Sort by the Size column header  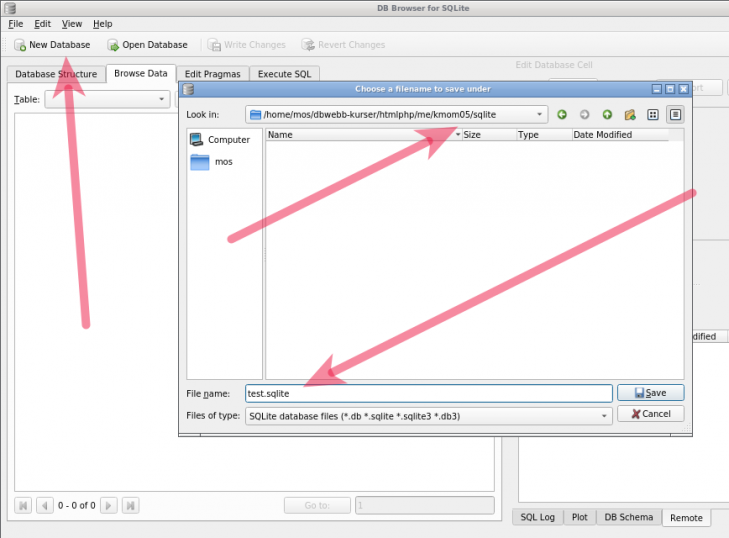[489, 135]
